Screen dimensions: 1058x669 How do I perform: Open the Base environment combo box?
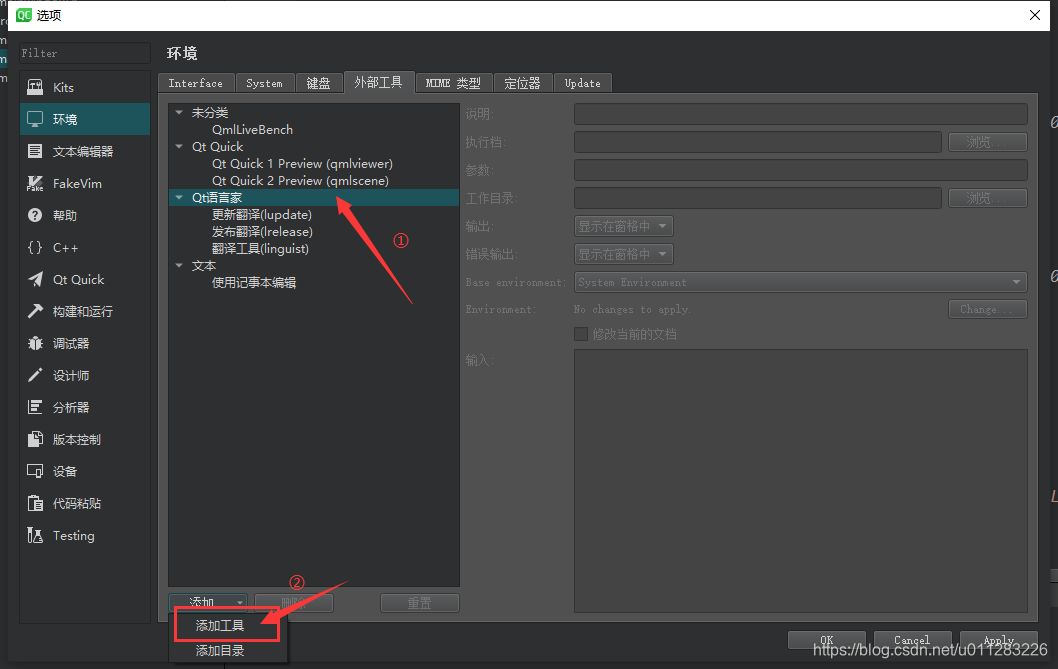[800, 282]
